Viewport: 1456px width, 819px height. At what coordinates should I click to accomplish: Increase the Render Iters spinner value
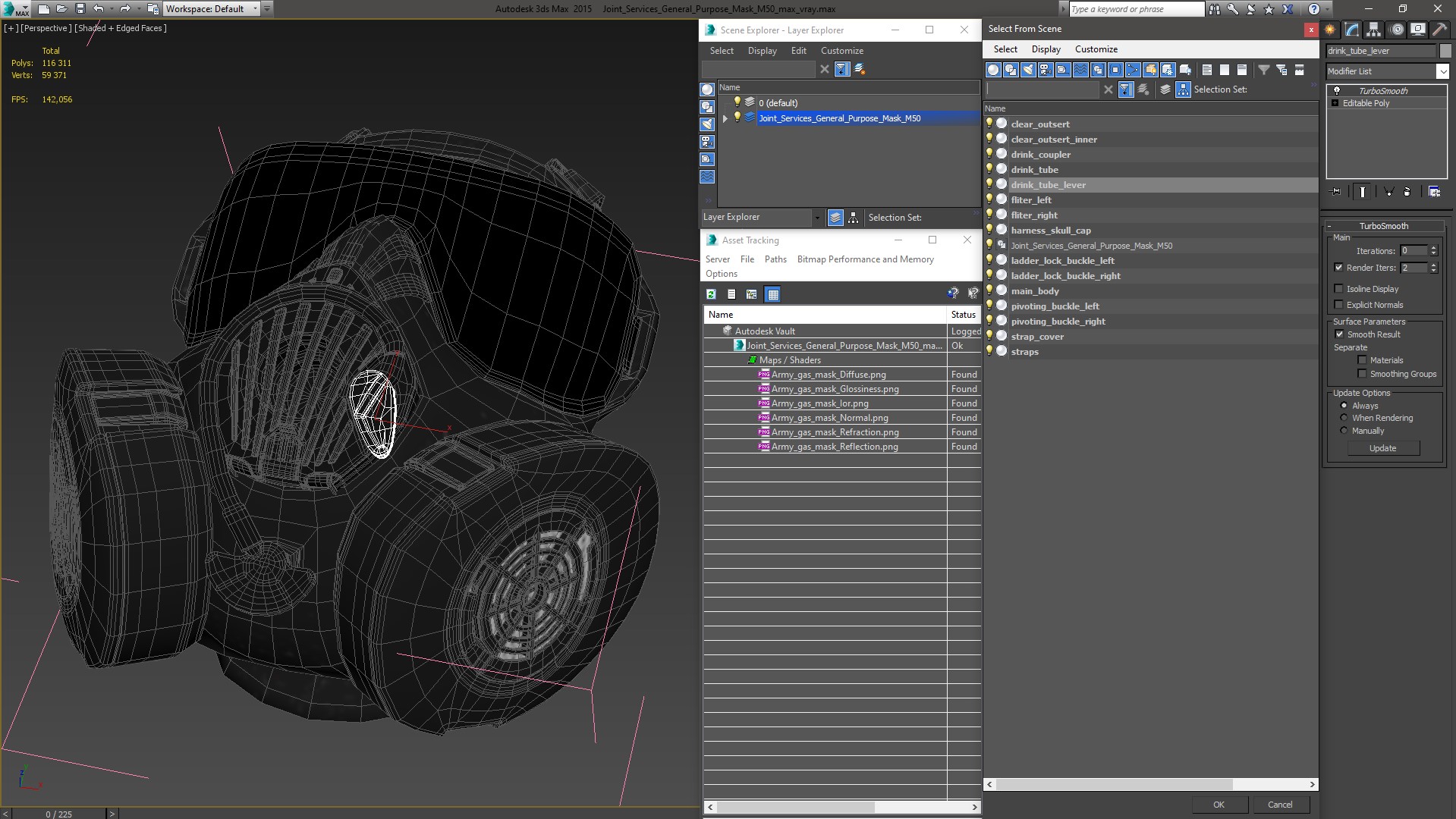point(1433,265)
